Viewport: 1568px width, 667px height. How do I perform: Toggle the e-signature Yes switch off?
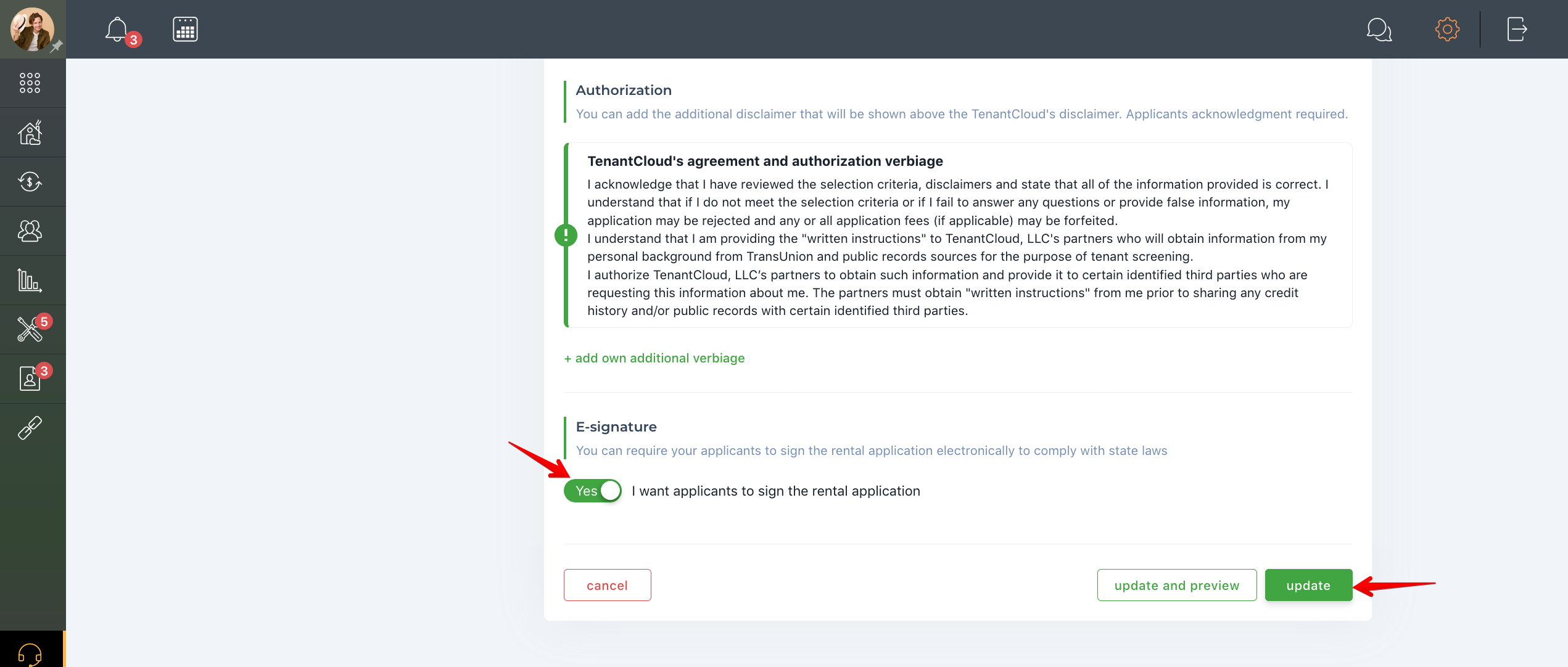tap(592, 491)
